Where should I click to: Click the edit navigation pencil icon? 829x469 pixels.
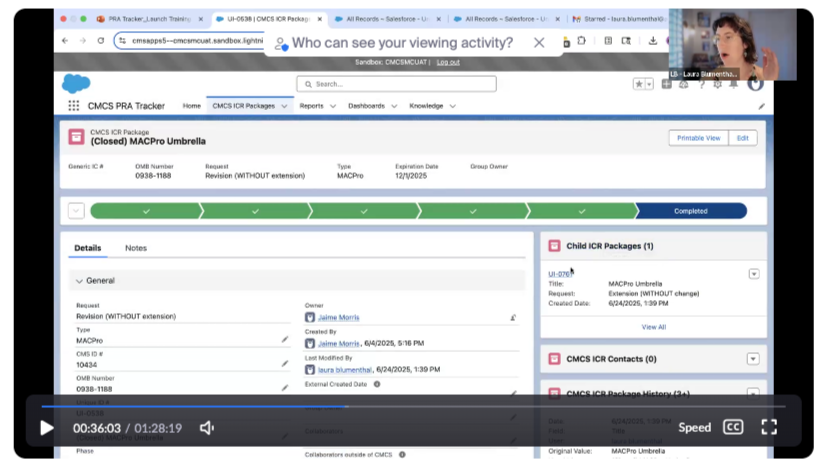pos(761,106)
